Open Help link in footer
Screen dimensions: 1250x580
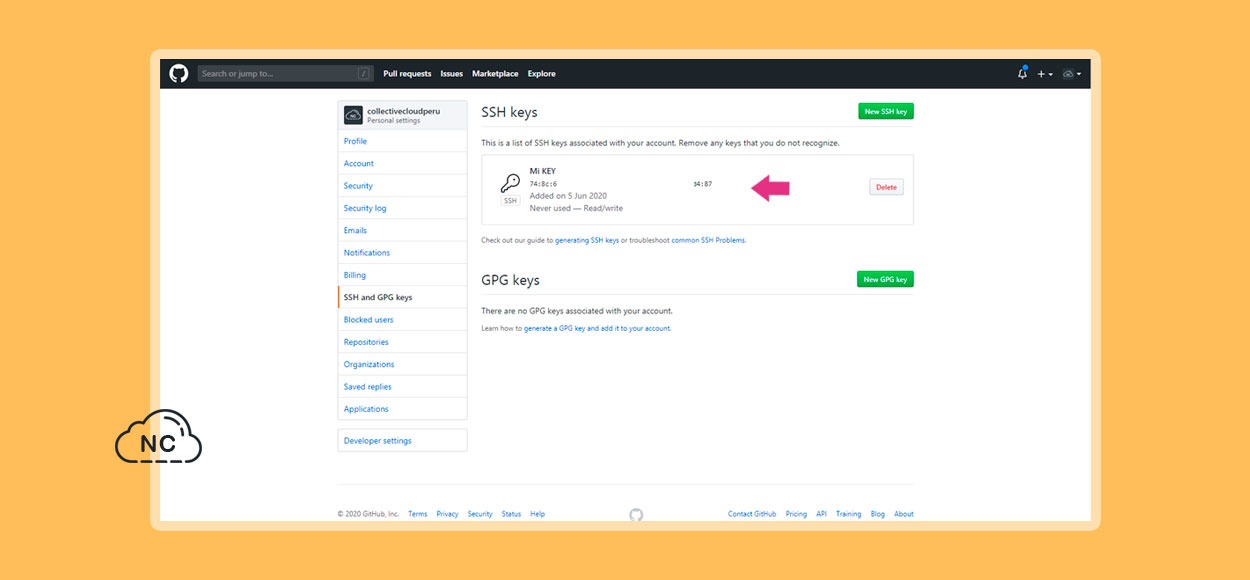(537, 514)
